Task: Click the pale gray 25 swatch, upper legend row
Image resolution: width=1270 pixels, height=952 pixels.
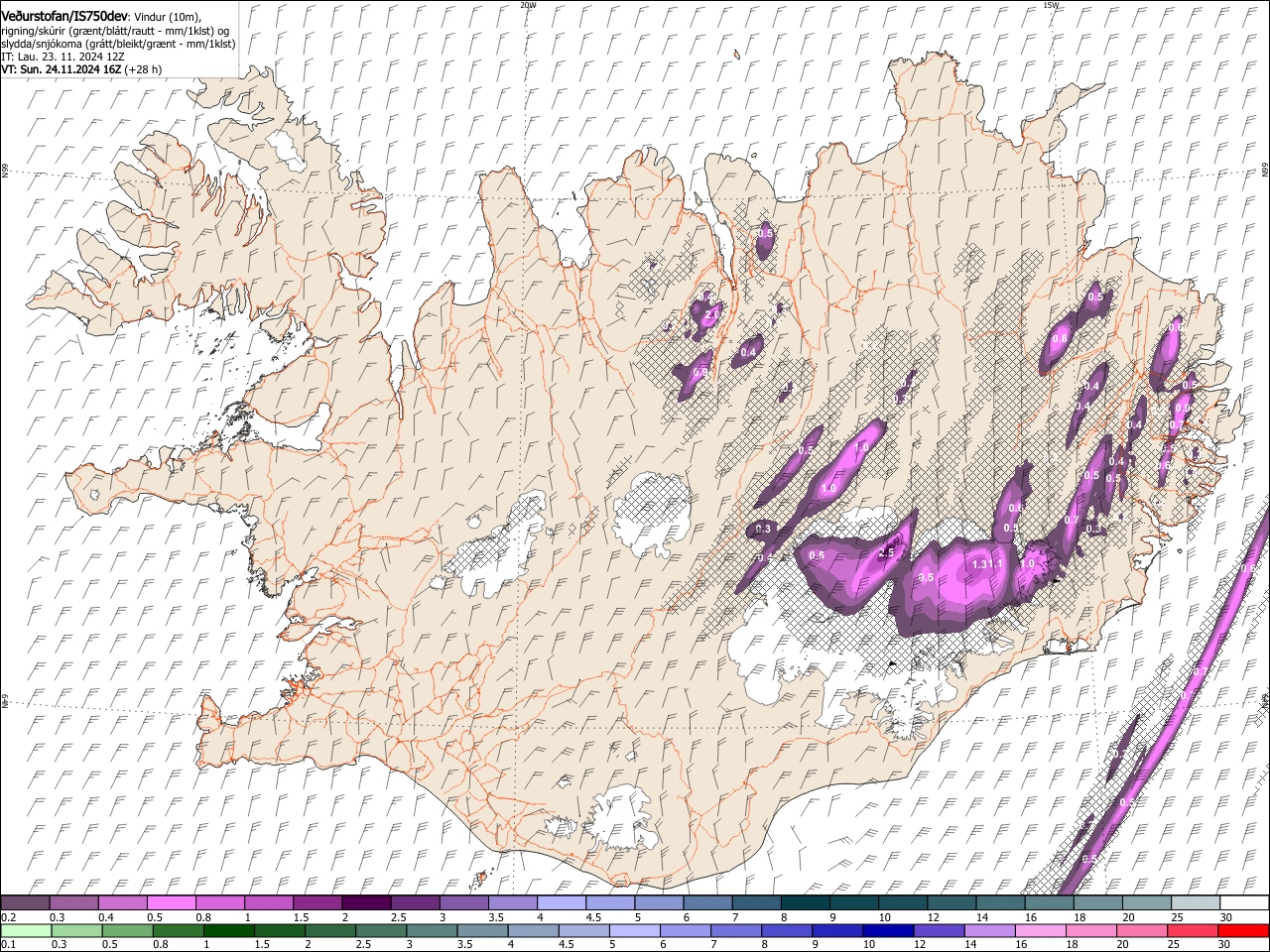Action: pyautogui.click(x=1196, y=903)
